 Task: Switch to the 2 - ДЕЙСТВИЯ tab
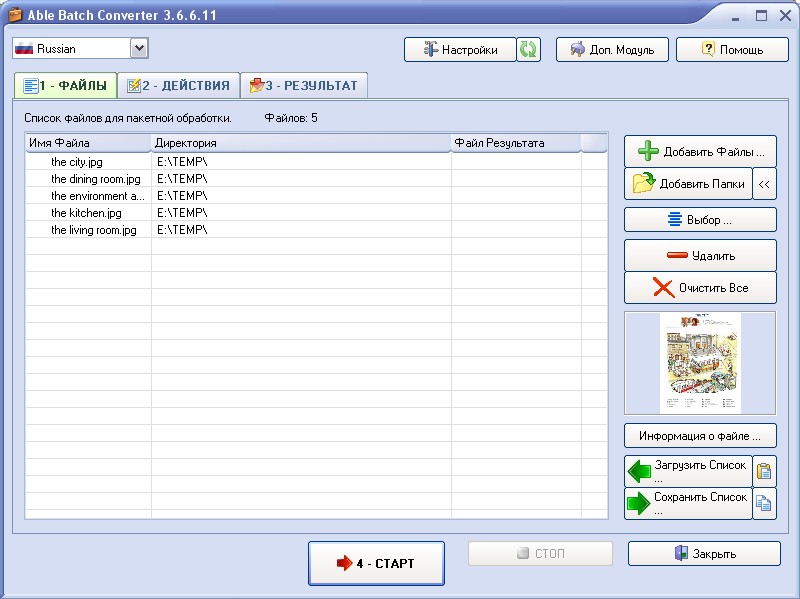[179, 85]
